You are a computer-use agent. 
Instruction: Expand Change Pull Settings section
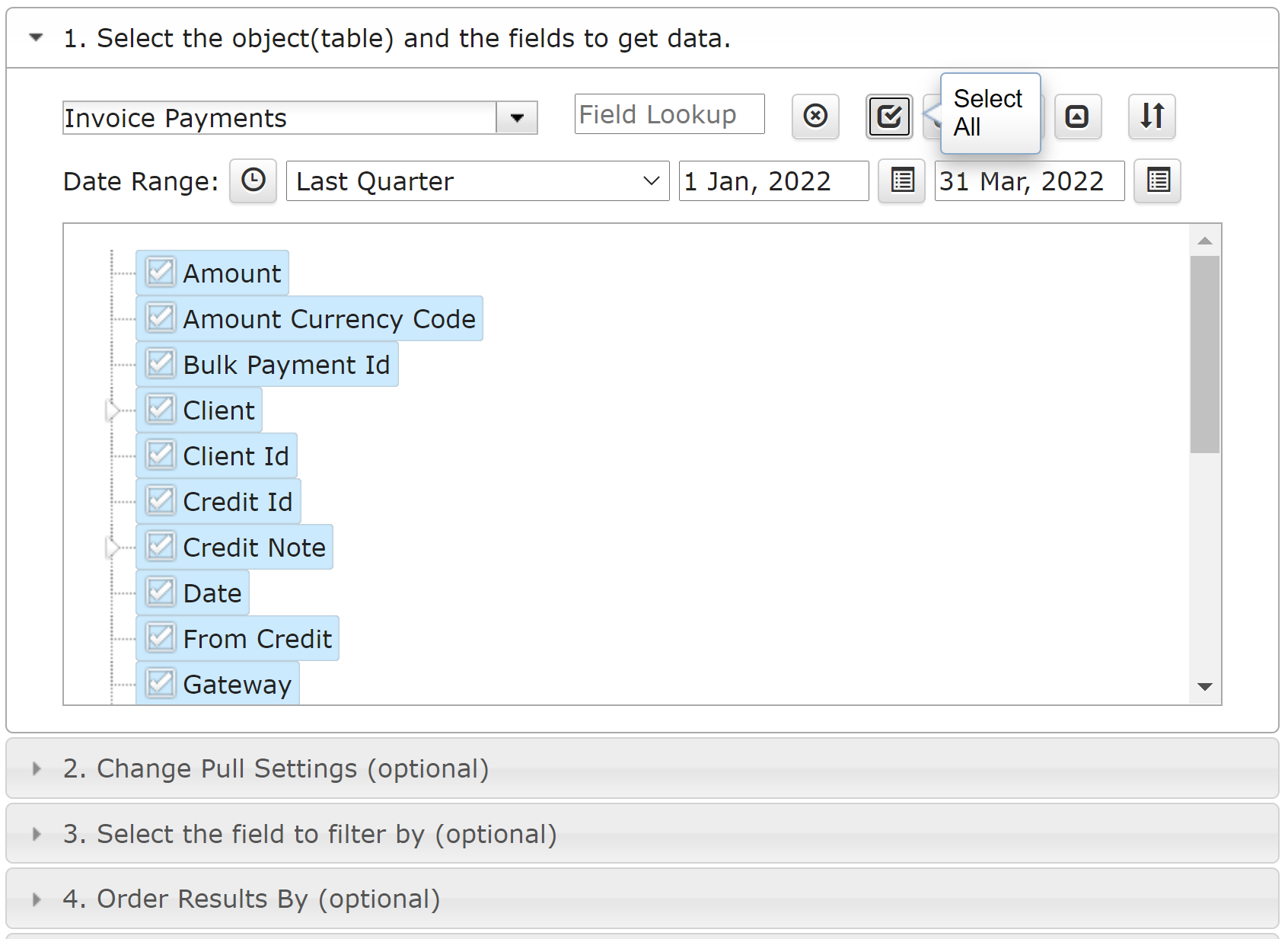tap(276, 768)
